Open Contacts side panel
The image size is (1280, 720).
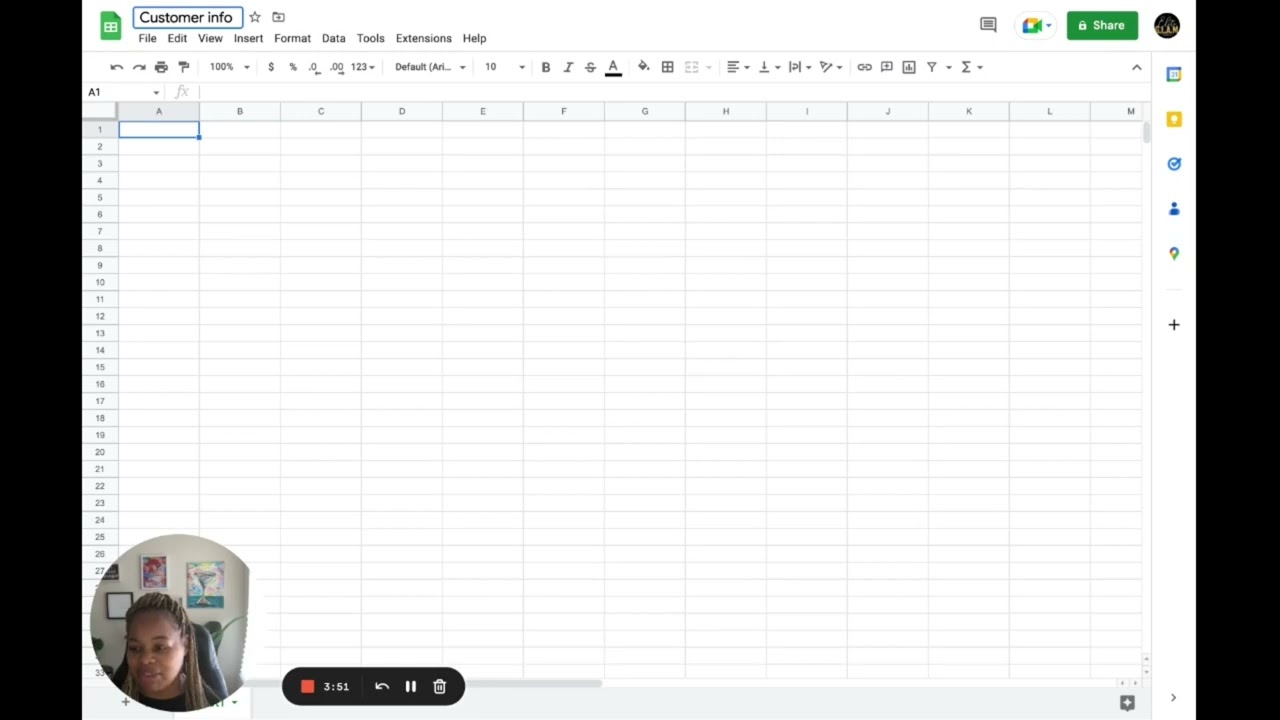click(1174, 209)
